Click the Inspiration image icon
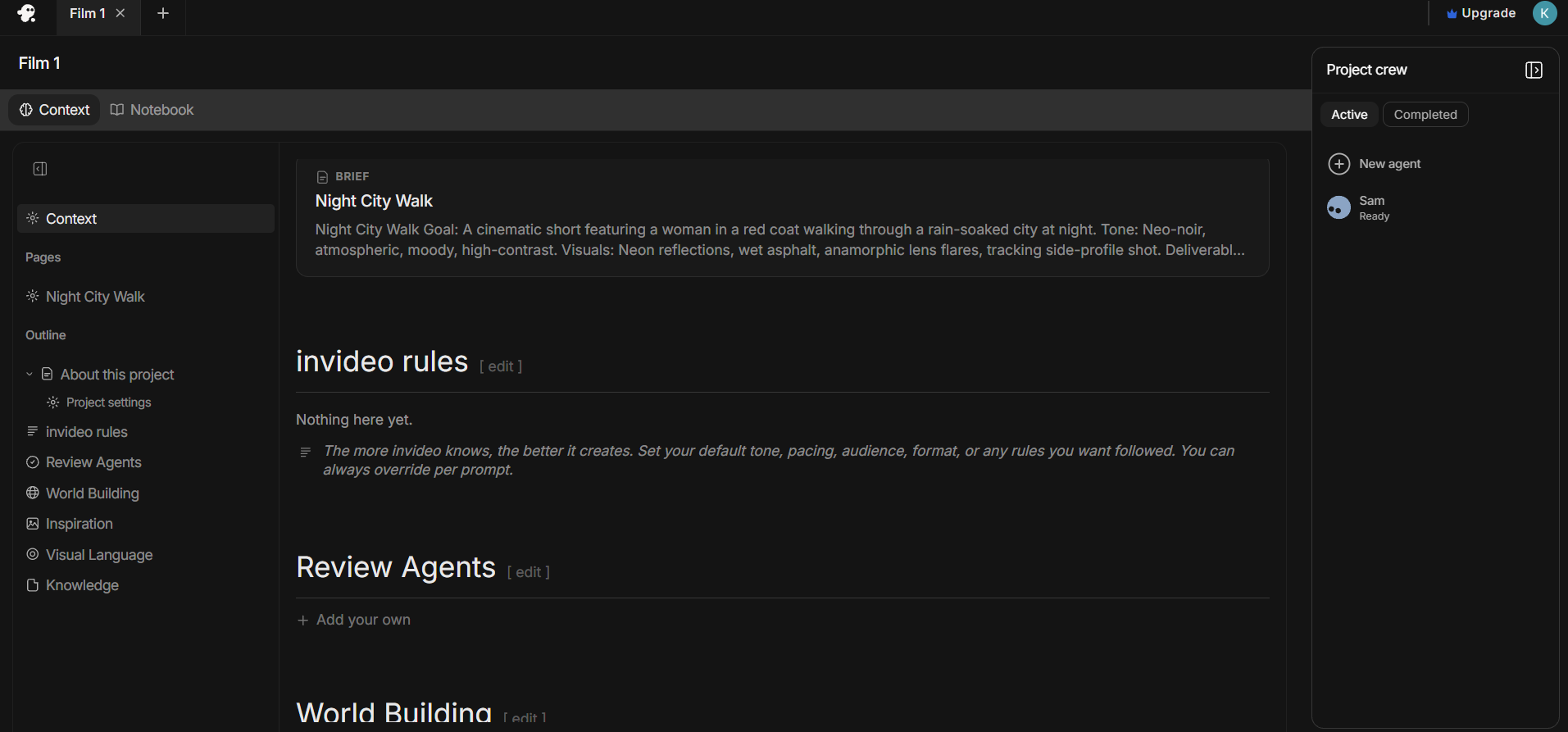Image resolution: width=1568 pixels, height=732 pixels. point(33,524)
